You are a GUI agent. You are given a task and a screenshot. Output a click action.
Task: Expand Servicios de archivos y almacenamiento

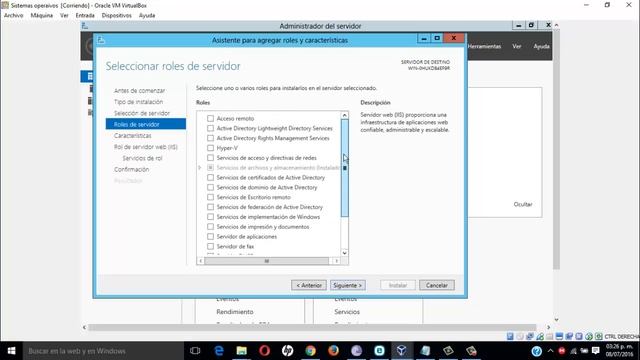tap(200, 168)
